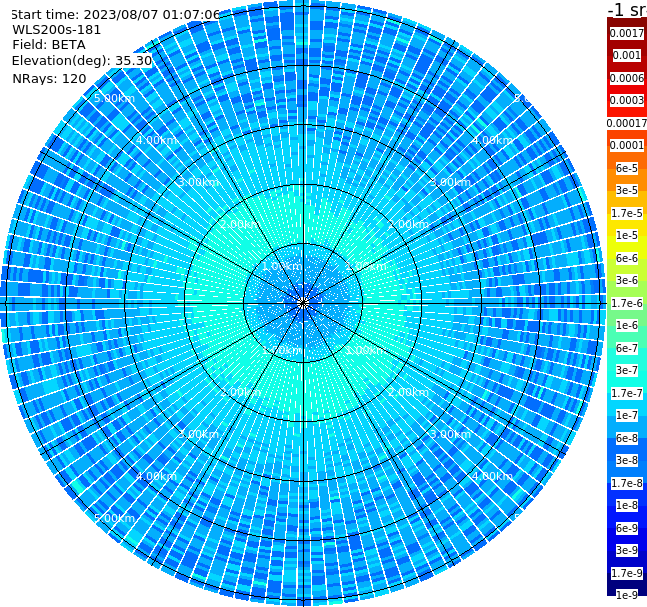Pick the 1e-8 colorbar value

(627, 505)
